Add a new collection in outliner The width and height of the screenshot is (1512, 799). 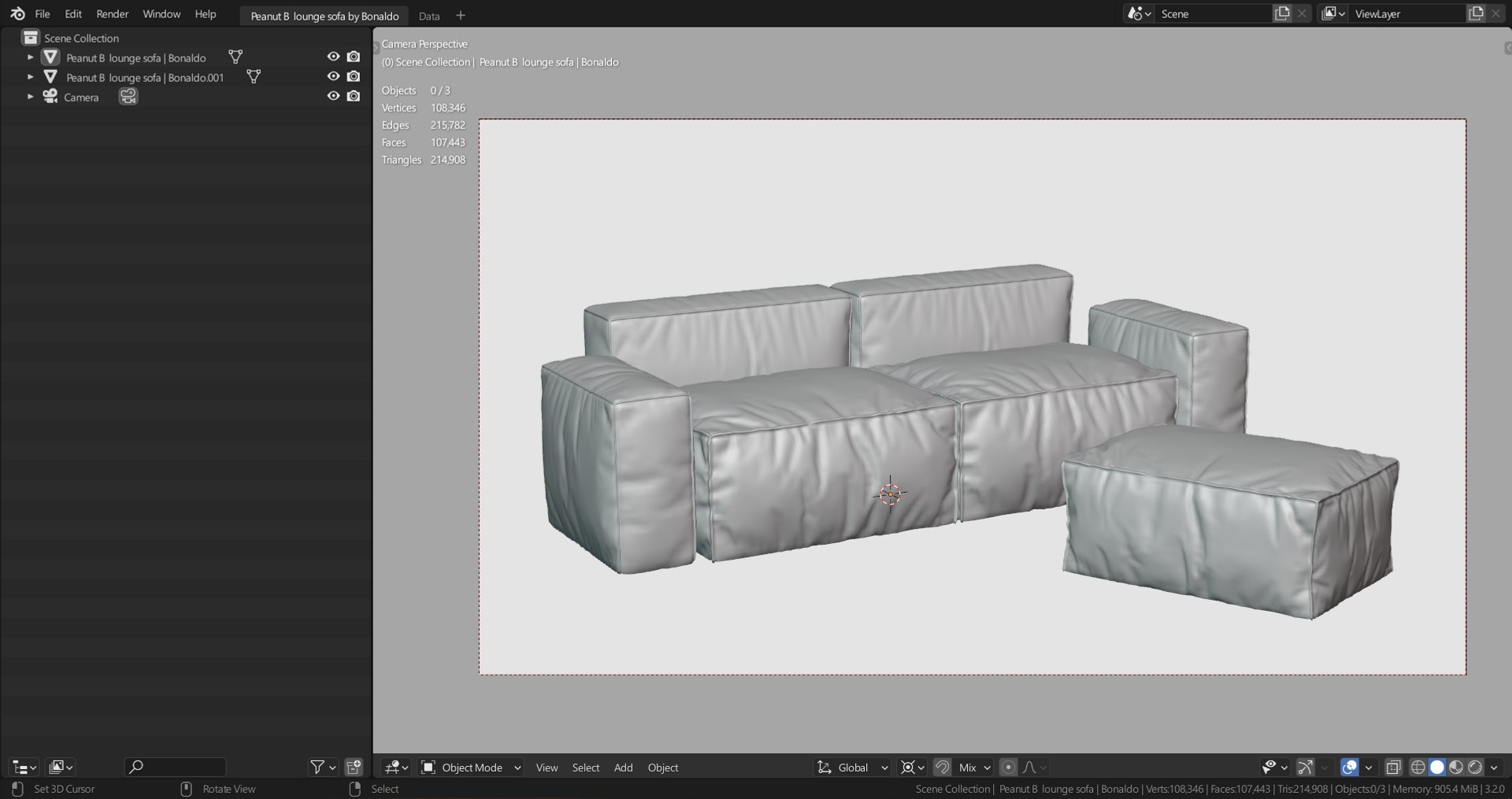(354, 767)
